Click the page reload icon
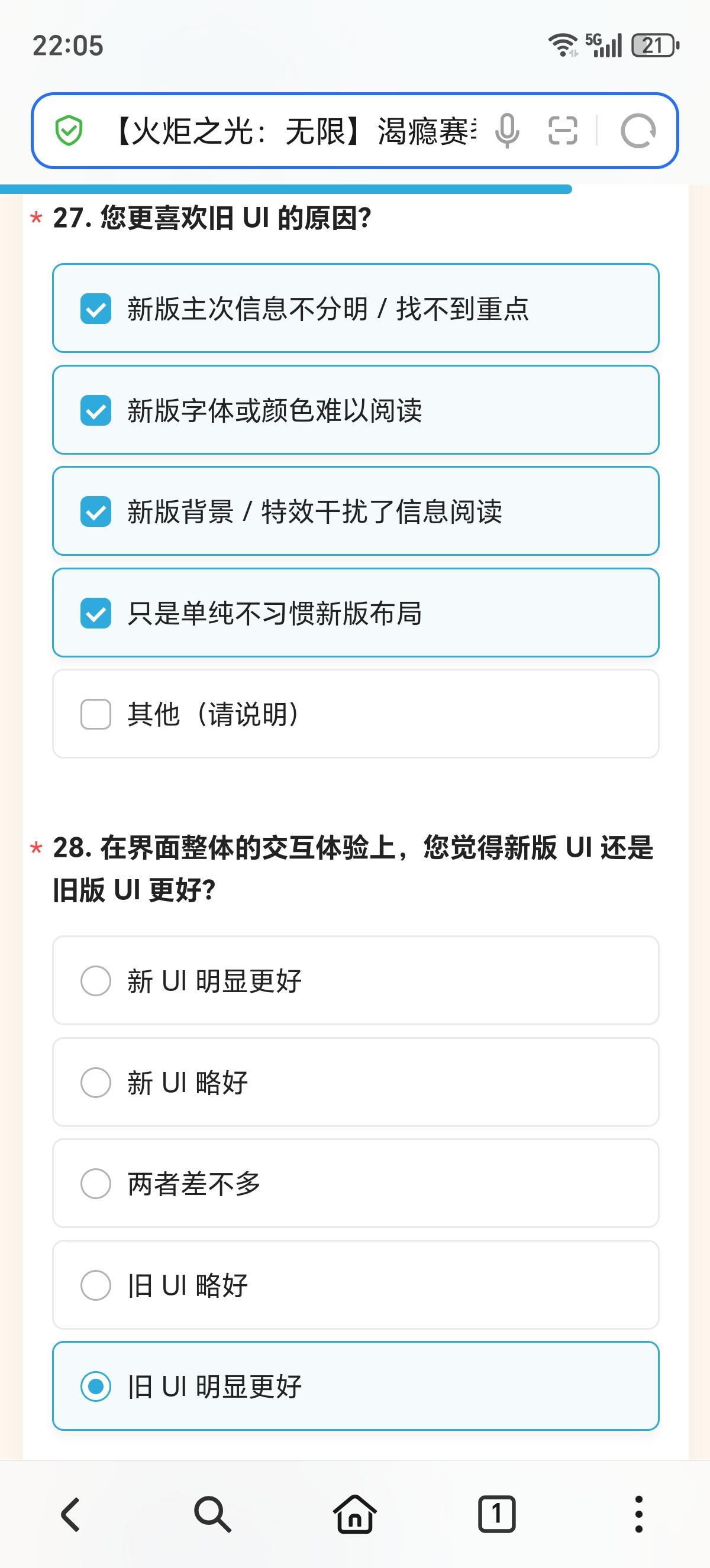 (638, 131)
